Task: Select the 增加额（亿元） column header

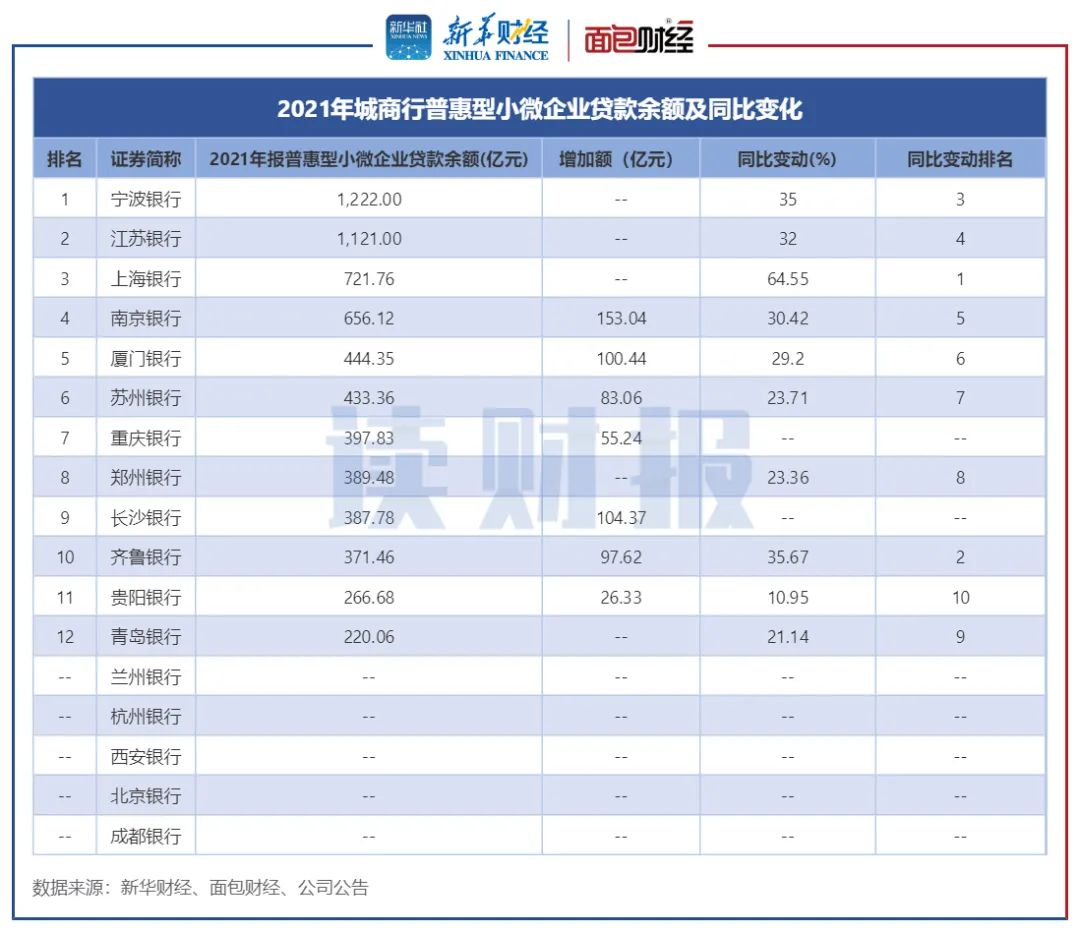Action: pyautogui.click(x=620, y=159)
